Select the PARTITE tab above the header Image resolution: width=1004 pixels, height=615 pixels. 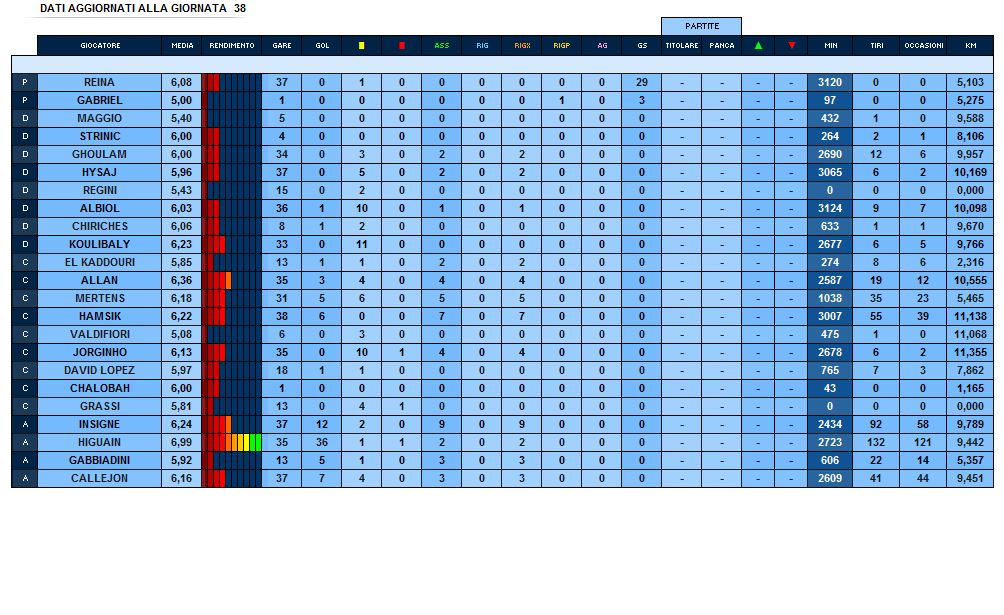(x=701, y=26)
